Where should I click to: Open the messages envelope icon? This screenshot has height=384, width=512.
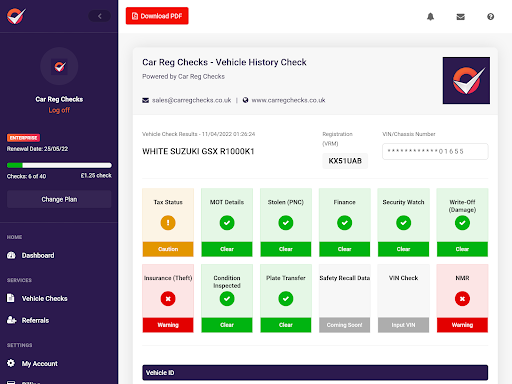tap(460, 17)
